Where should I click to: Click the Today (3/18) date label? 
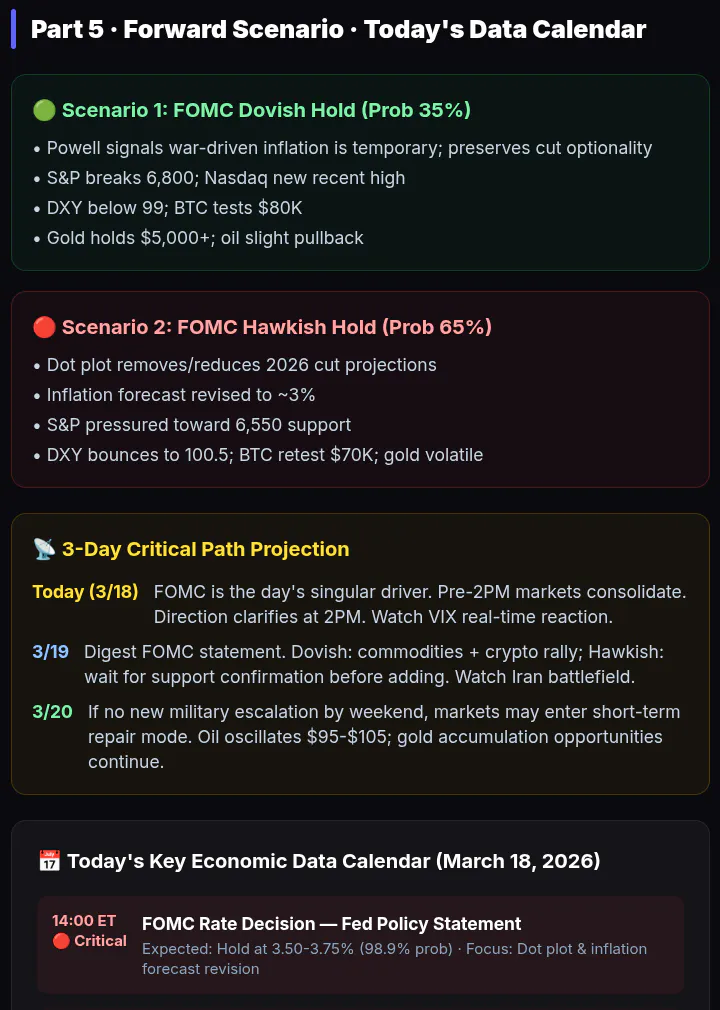coord(85,592)
